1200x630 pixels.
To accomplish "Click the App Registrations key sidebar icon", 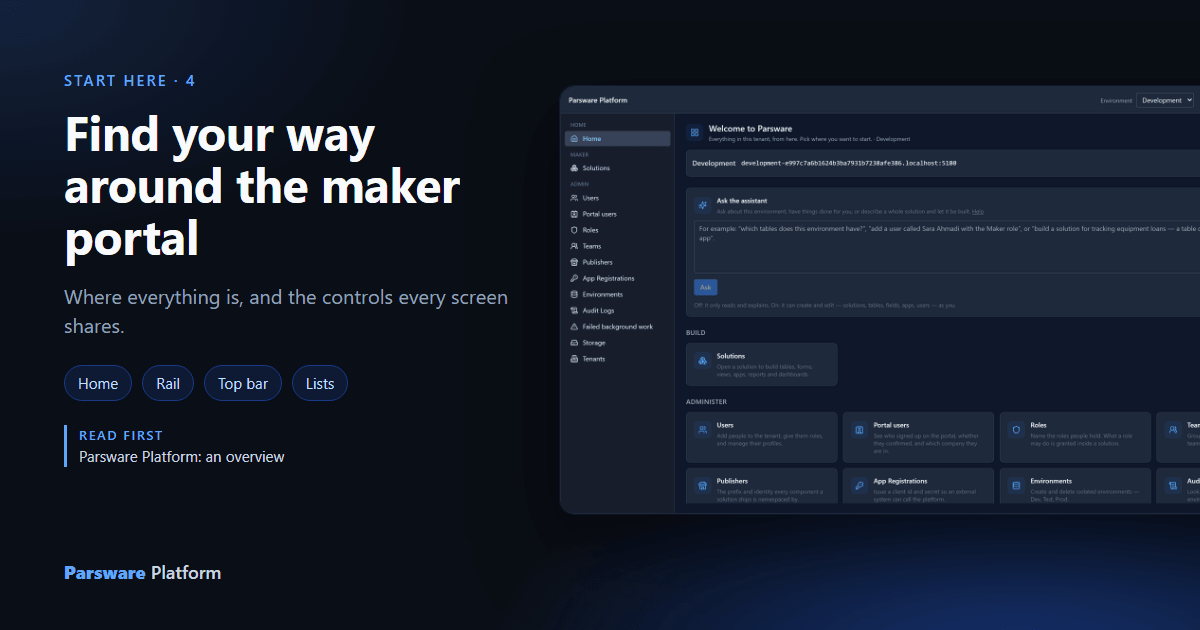I will (574, 278).
